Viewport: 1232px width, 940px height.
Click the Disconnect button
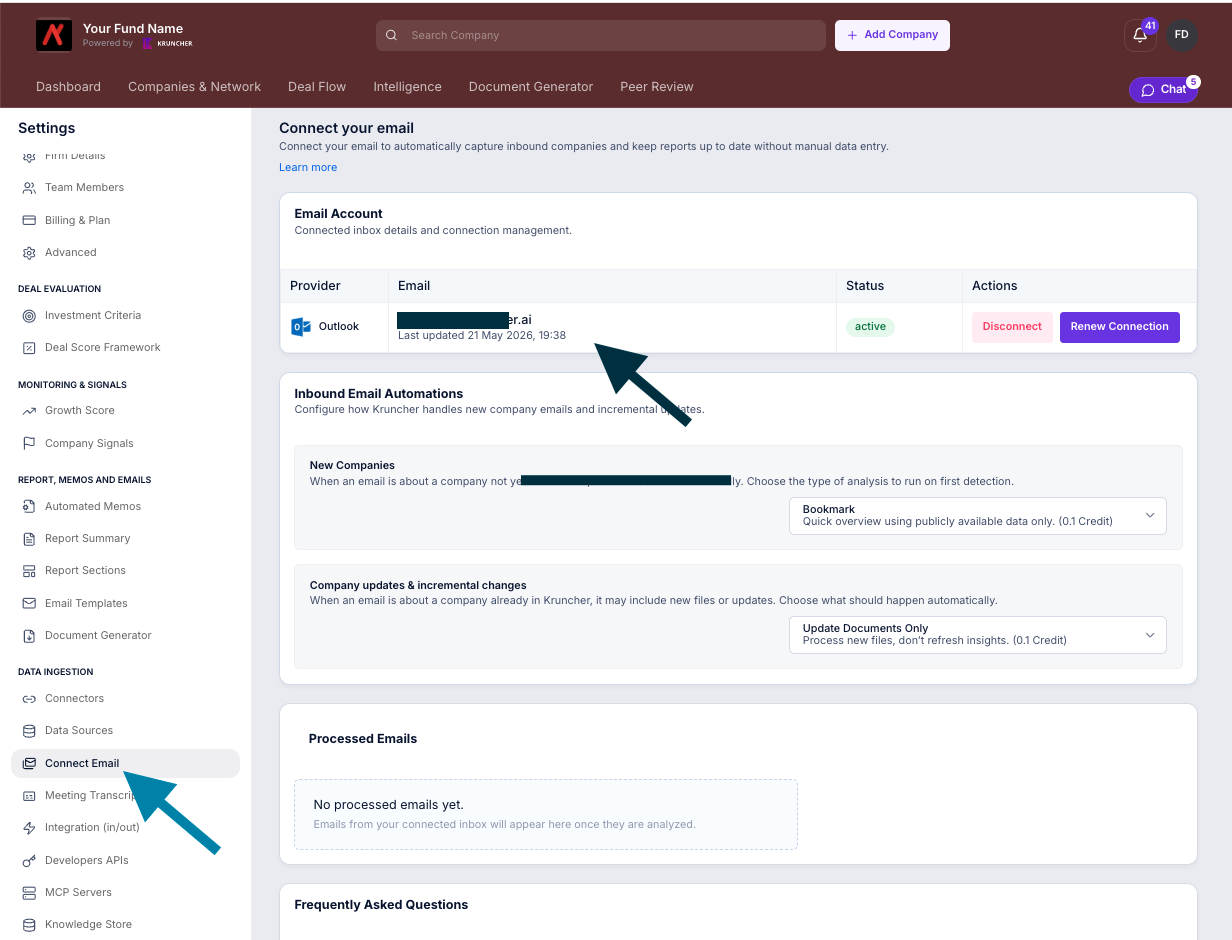[x=1012, y=327]
